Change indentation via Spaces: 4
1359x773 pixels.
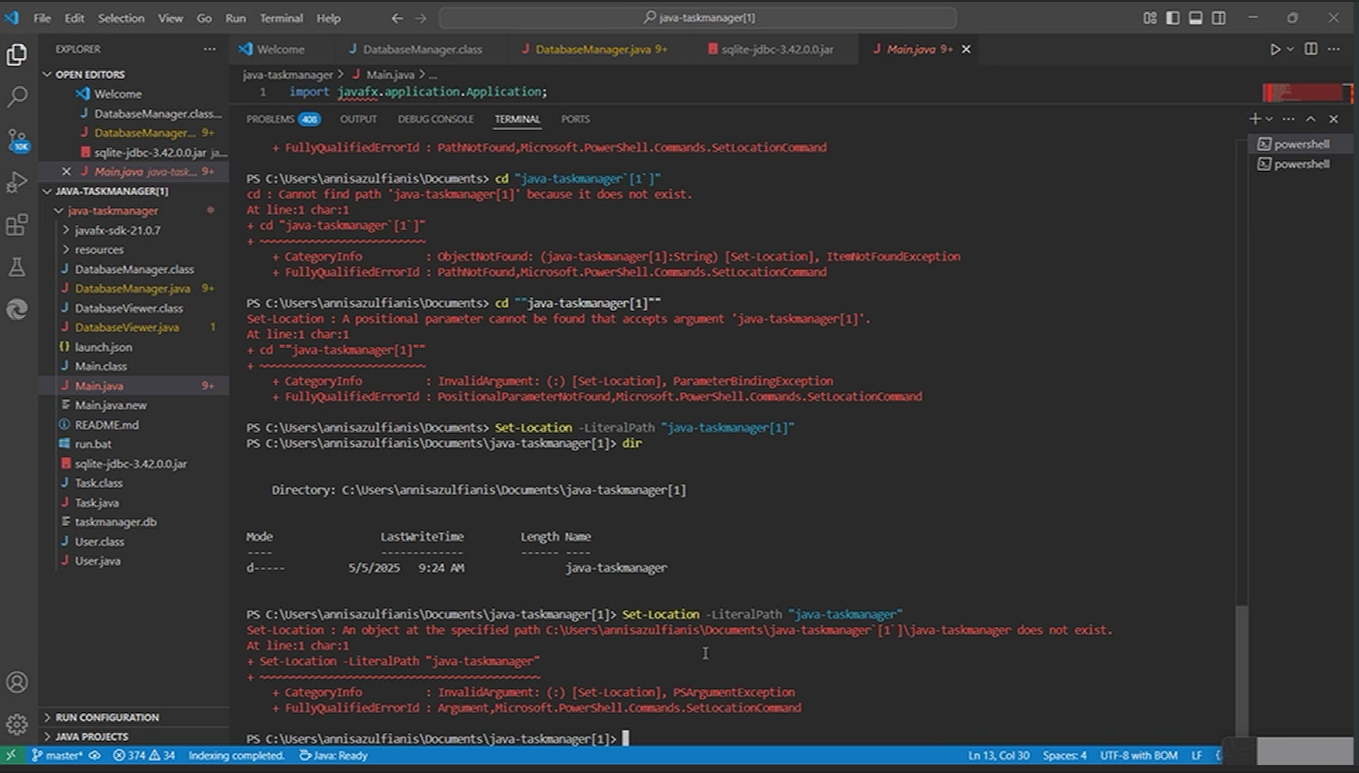point(1065,756)
